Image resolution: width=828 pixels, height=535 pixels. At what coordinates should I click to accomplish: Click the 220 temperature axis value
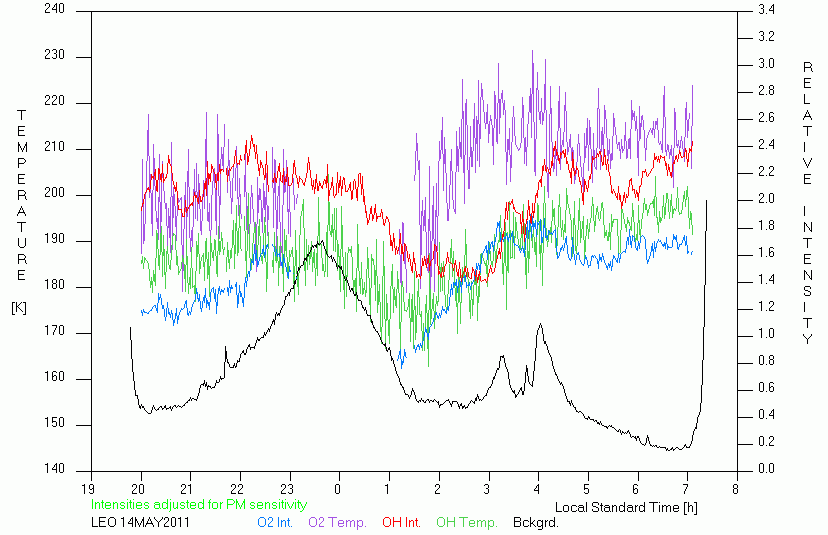[x=54, y=101]
